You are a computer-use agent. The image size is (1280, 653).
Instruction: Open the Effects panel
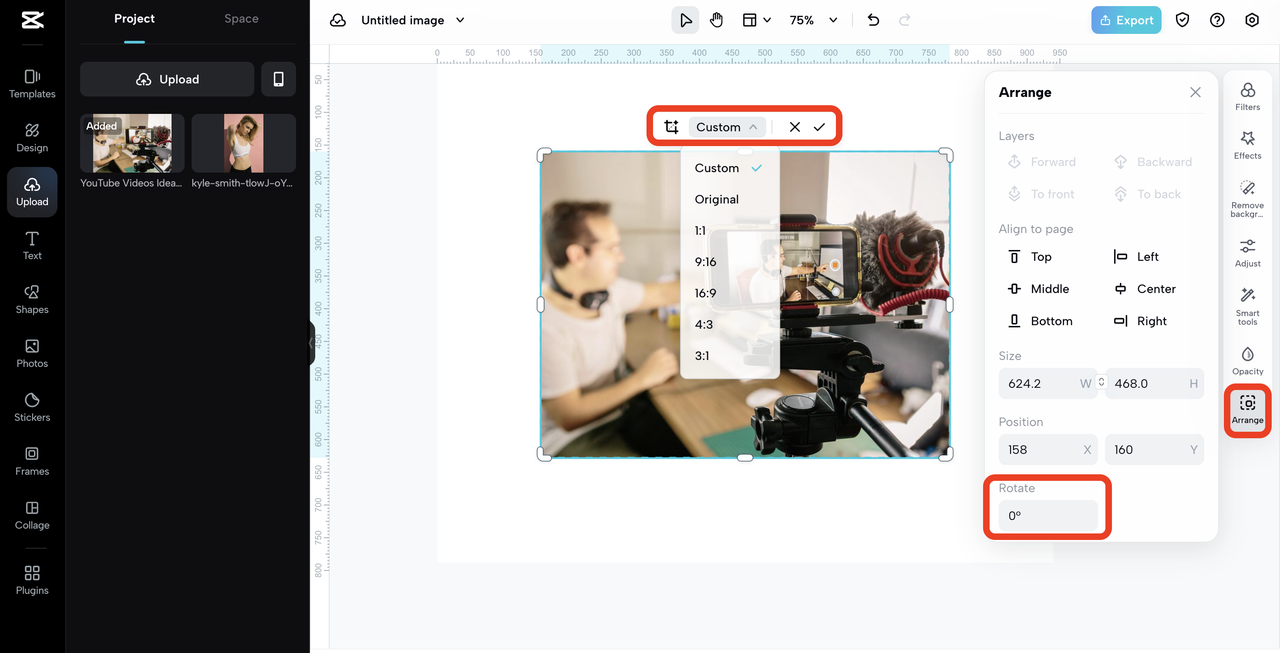coord(1248,145)
